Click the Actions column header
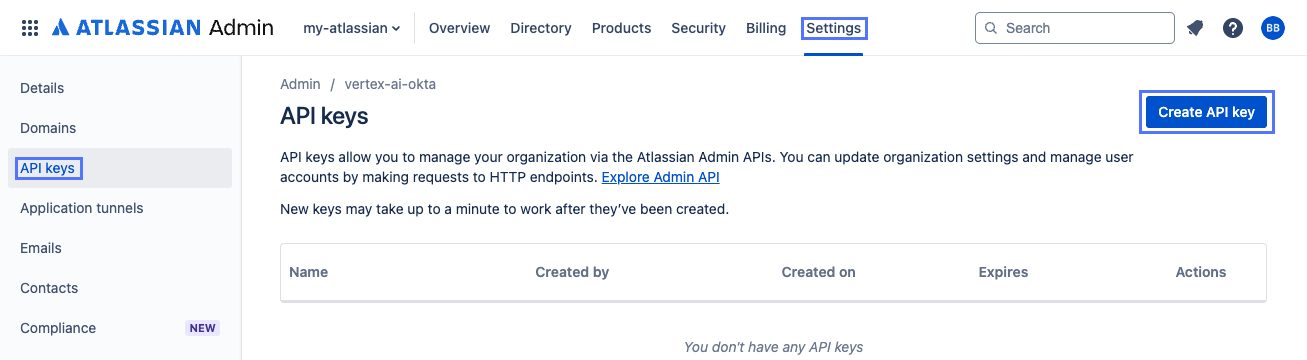The image size is (1307, 360). (x=1201, y=272)
